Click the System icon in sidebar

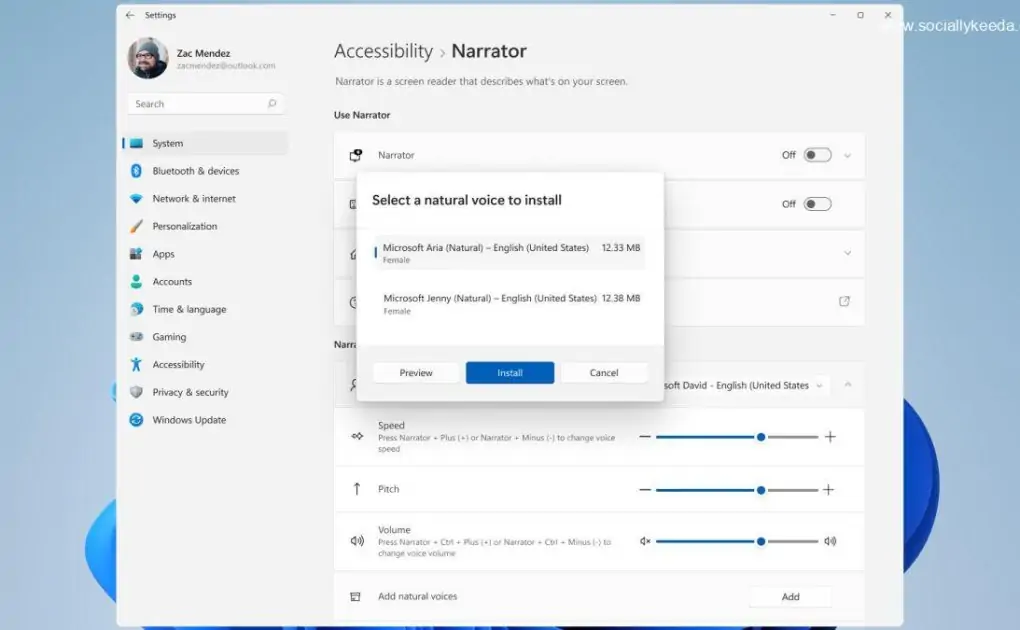tap(136, 143)
